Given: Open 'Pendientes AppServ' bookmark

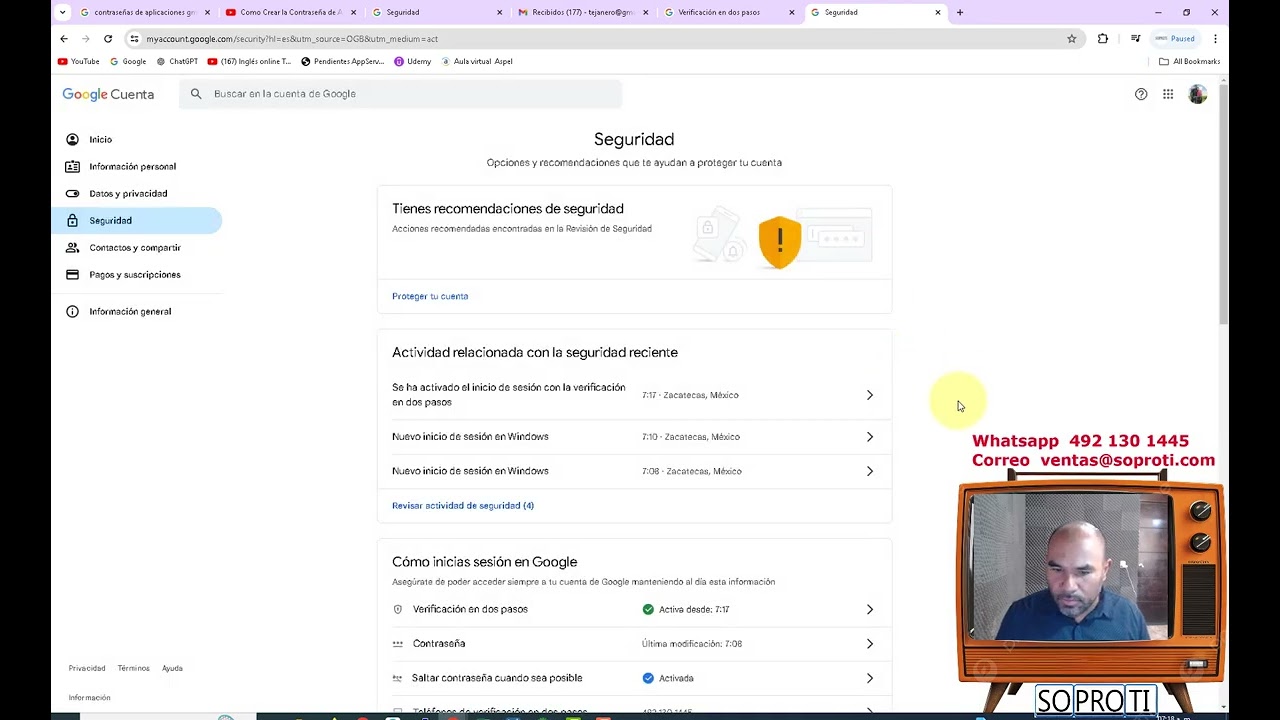Looking at the screenshot, I should point(342,61).
